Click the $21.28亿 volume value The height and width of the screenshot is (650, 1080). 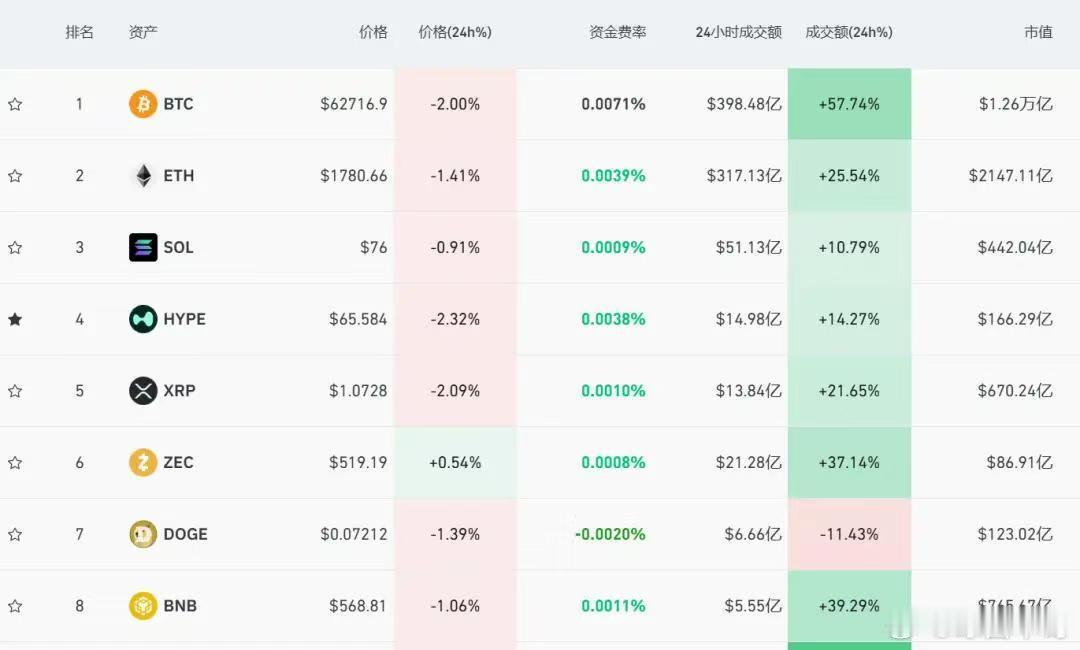tap(749, 462)
